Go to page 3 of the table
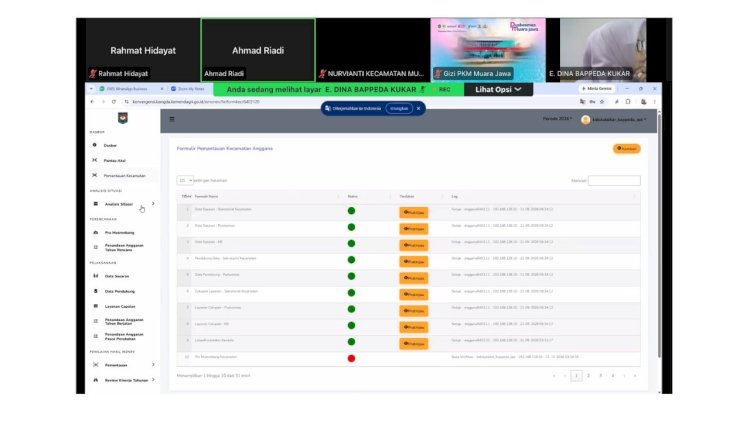 601,376
